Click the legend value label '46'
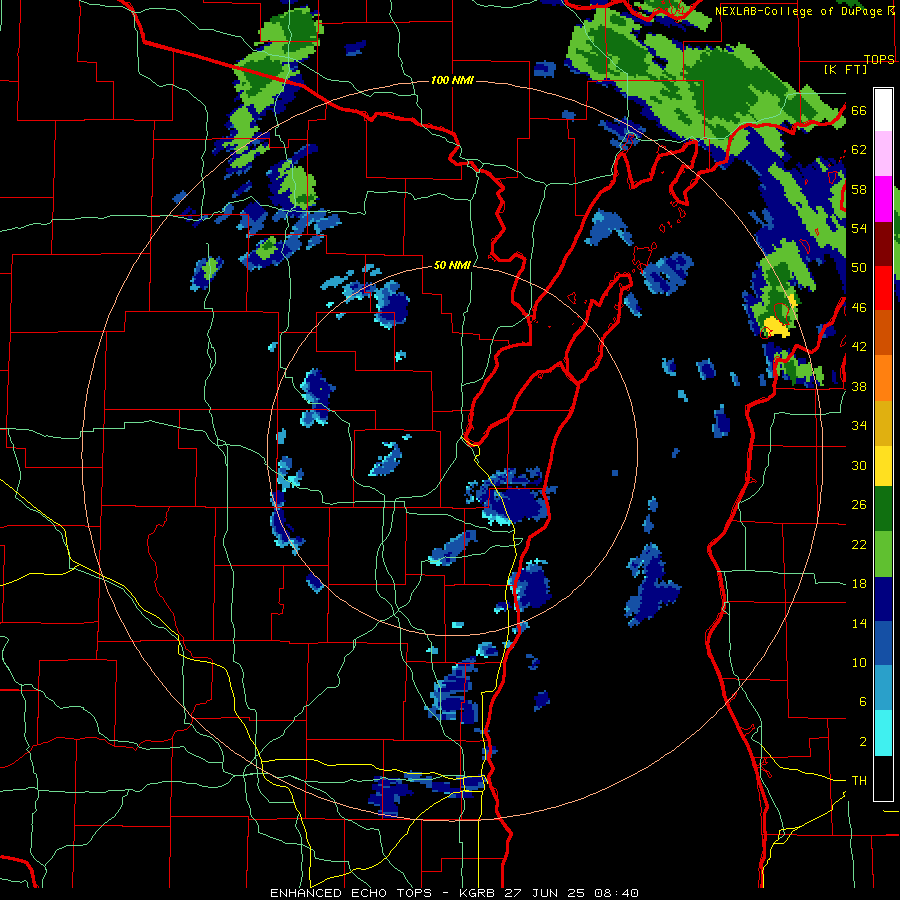900x900 pixels. [x=859, y=308]
